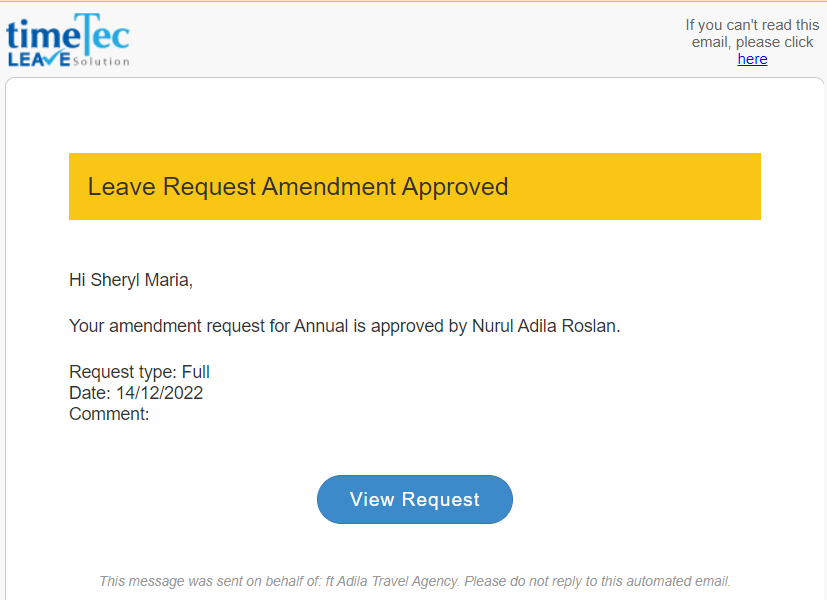Click the 'Request type: Full' line
Image resolution: width=827 pixels, height=600 pixels.
[139, 372]
